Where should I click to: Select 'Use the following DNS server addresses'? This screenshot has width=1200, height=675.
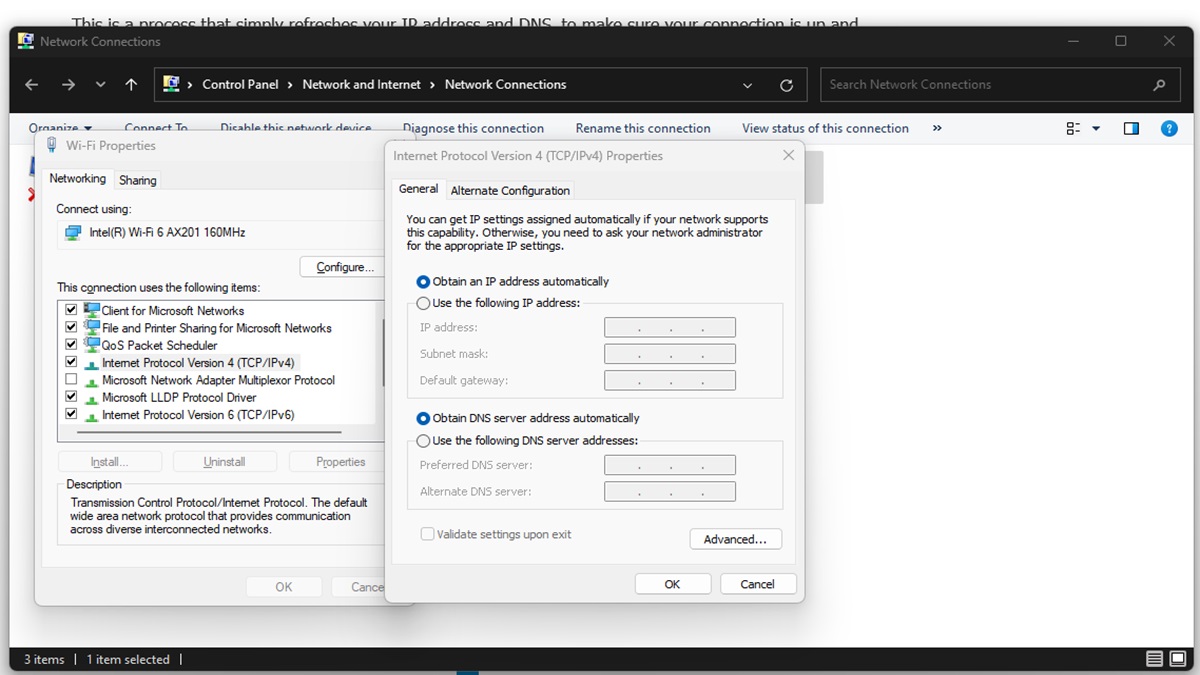point(424,441)
